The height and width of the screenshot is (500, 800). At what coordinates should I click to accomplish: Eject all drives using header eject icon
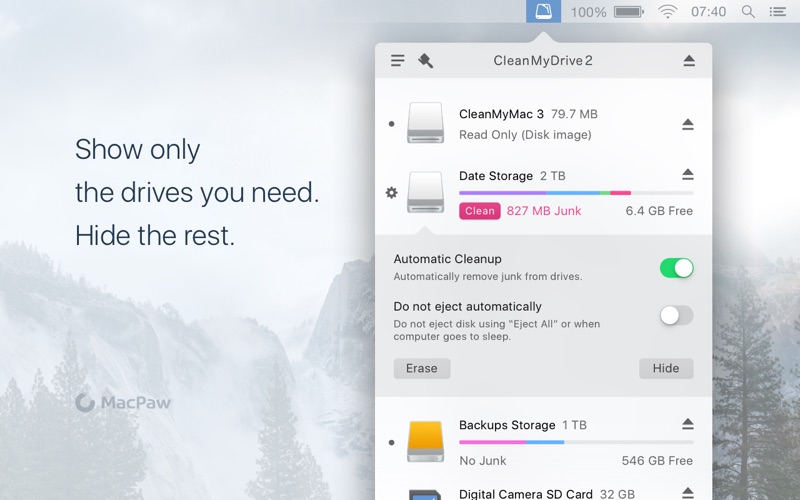tap(689, 61)
